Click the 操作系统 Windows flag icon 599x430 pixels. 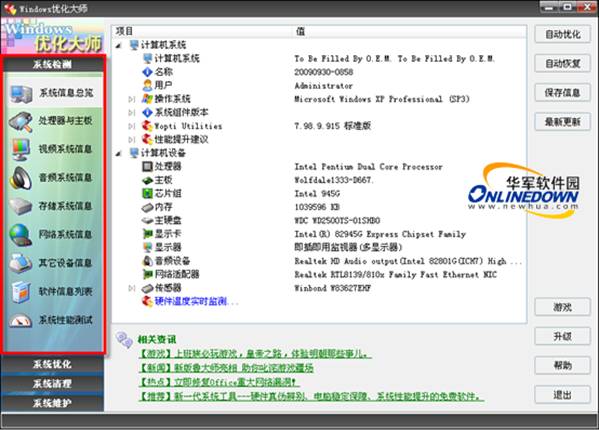coord(147,99)
